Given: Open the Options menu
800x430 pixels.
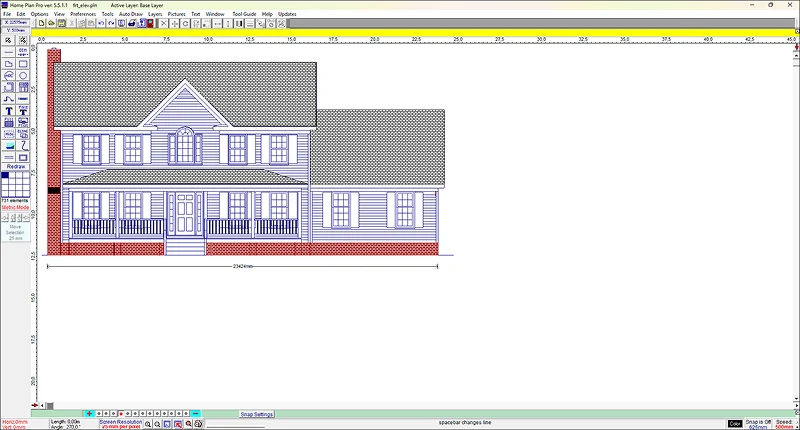Looking at the screenshot, I should (39, 14).
